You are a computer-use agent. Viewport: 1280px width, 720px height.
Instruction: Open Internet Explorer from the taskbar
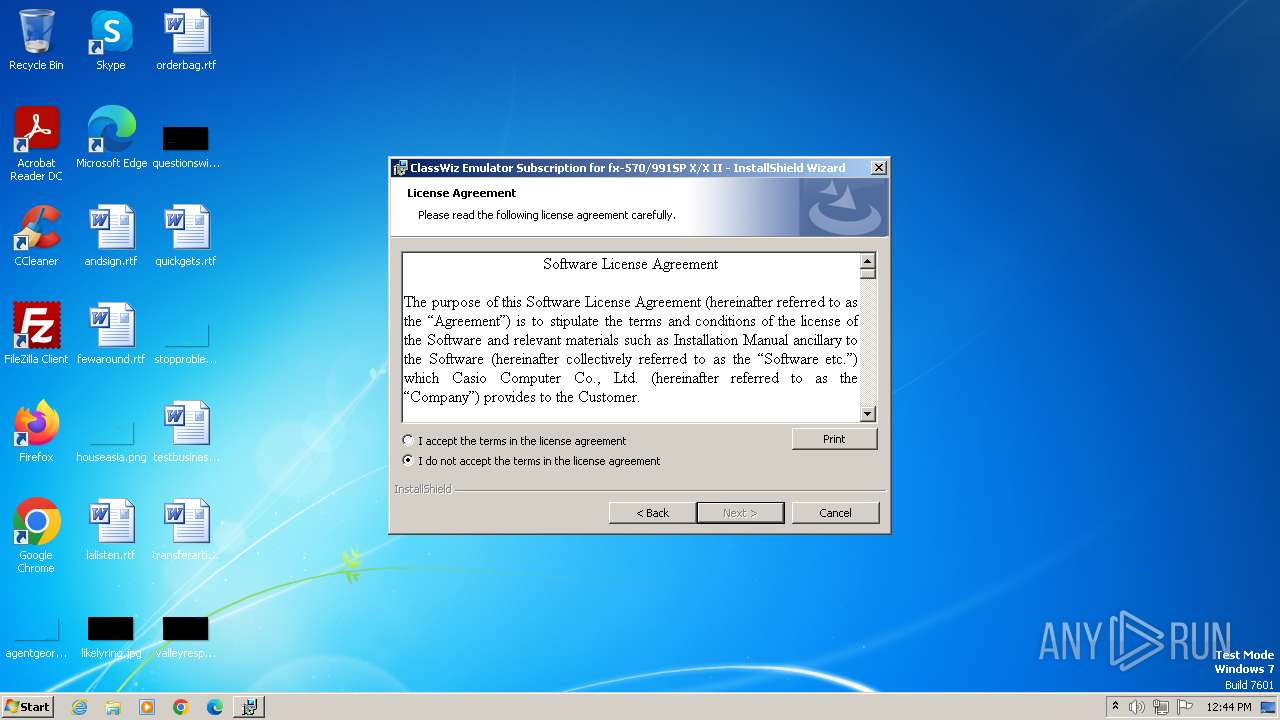[79, 707]
